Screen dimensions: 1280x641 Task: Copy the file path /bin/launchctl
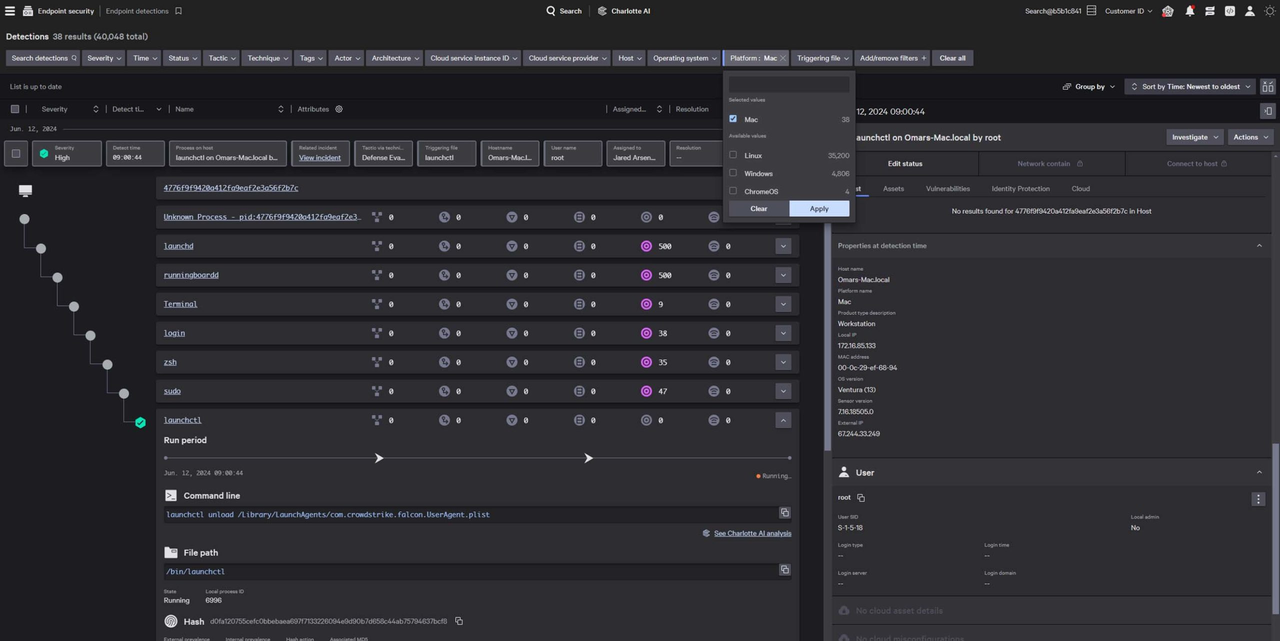point(785,570)
